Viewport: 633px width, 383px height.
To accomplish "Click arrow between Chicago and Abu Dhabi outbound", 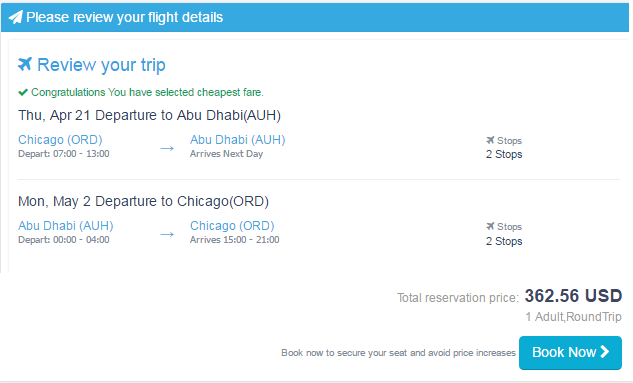I will point(167,149).
